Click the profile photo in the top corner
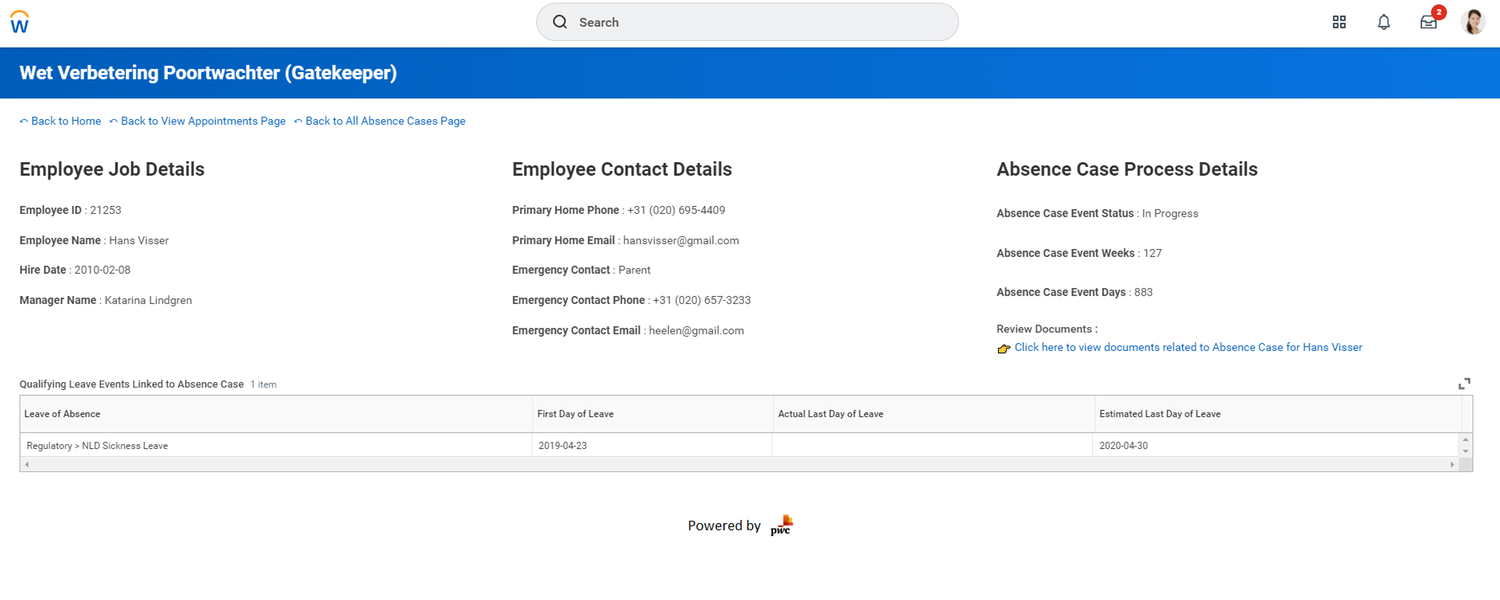This screenshot has width=1500, height=600. [1473, 21]
